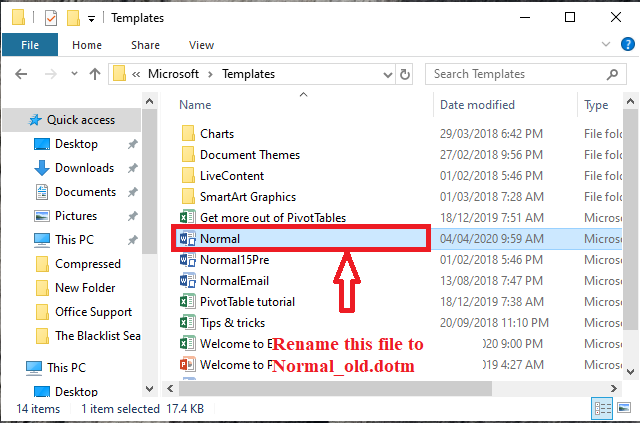Click the Charts folder icon
This screenshot has height=423, width=640.
tap(187, 134)
